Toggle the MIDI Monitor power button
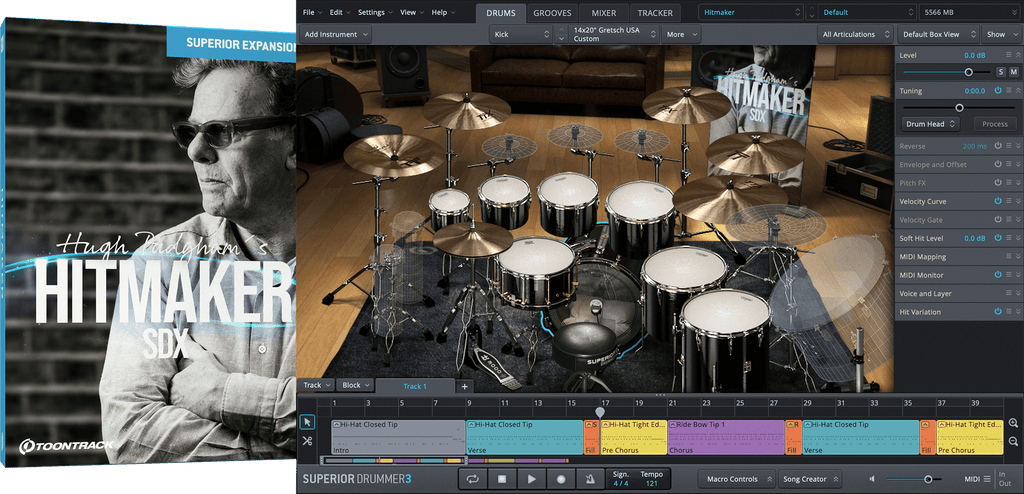Image resolution: width=1024 pixels, height=494 pixels. click(998, 275)
